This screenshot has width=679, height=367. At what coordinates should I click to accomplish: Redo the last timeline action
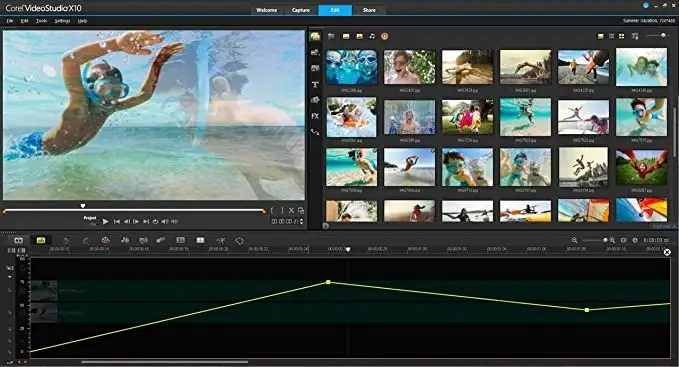pos(85,240)
